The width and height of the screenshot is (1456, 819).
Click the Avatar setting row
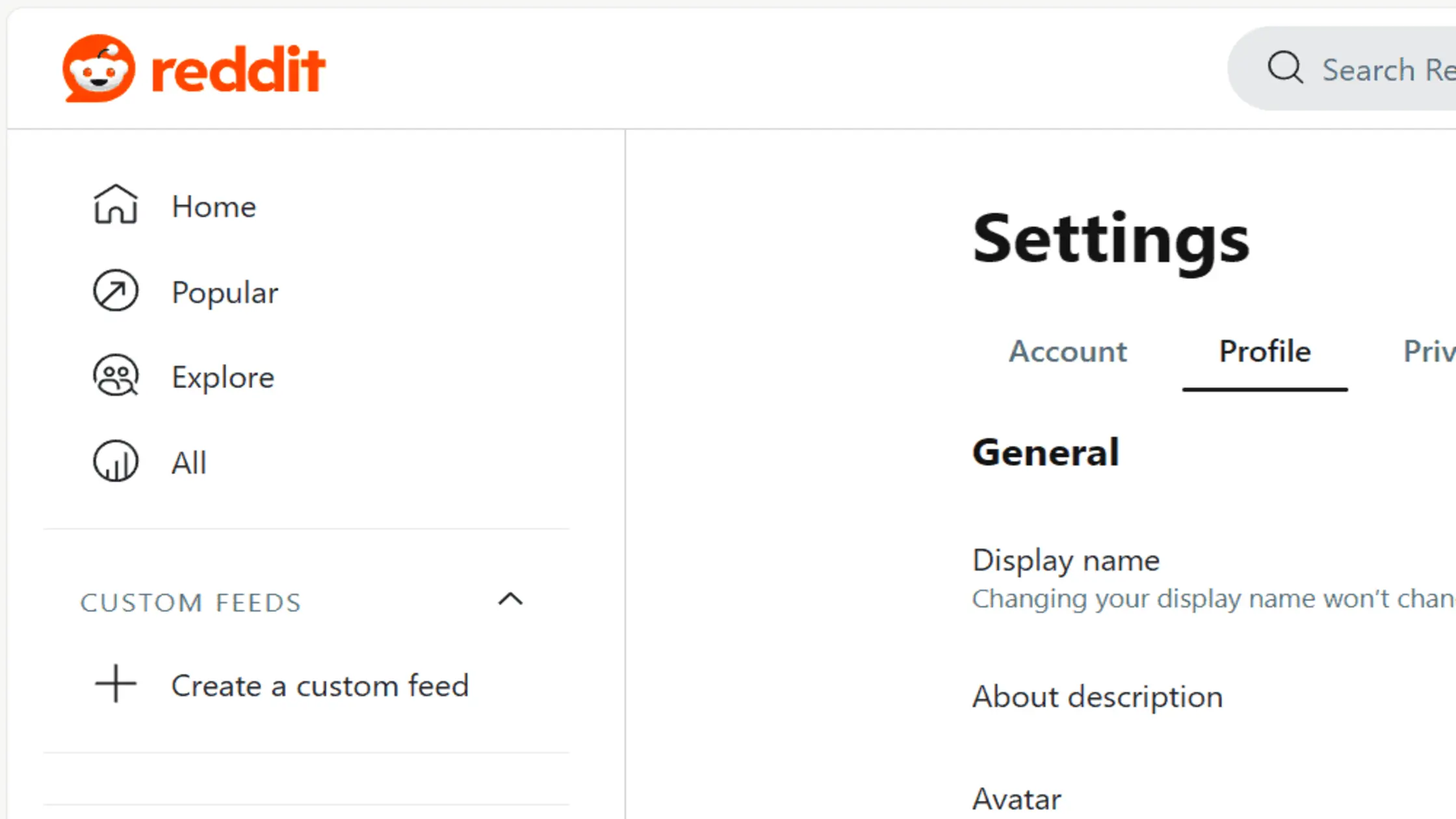(1016, 798)
